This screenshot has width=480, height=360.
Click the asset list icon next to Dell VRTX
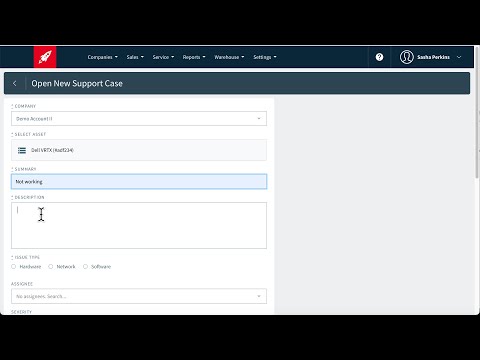[x=22, y=150]
